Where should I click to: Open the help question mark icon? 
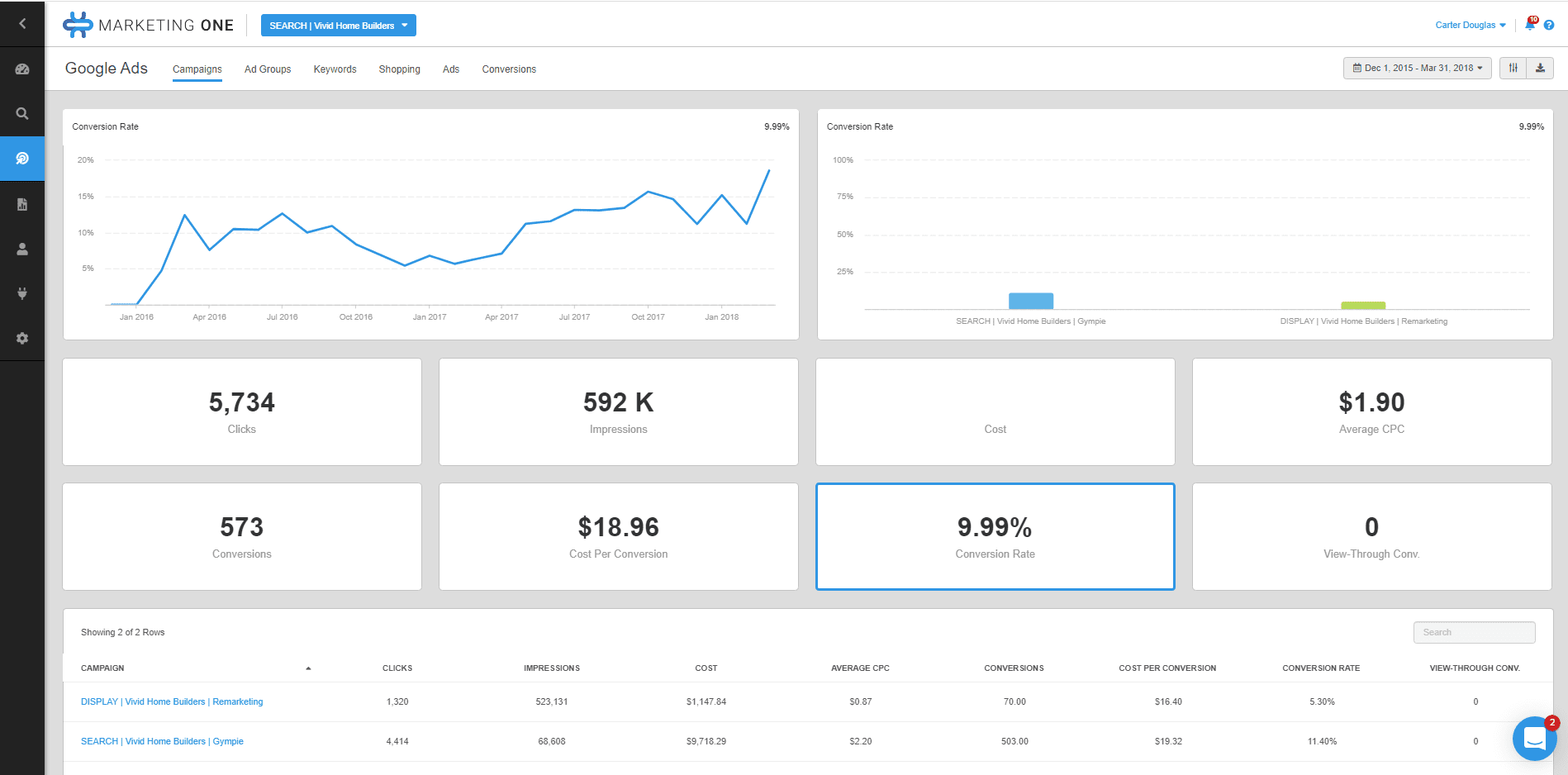(1549, 25)
